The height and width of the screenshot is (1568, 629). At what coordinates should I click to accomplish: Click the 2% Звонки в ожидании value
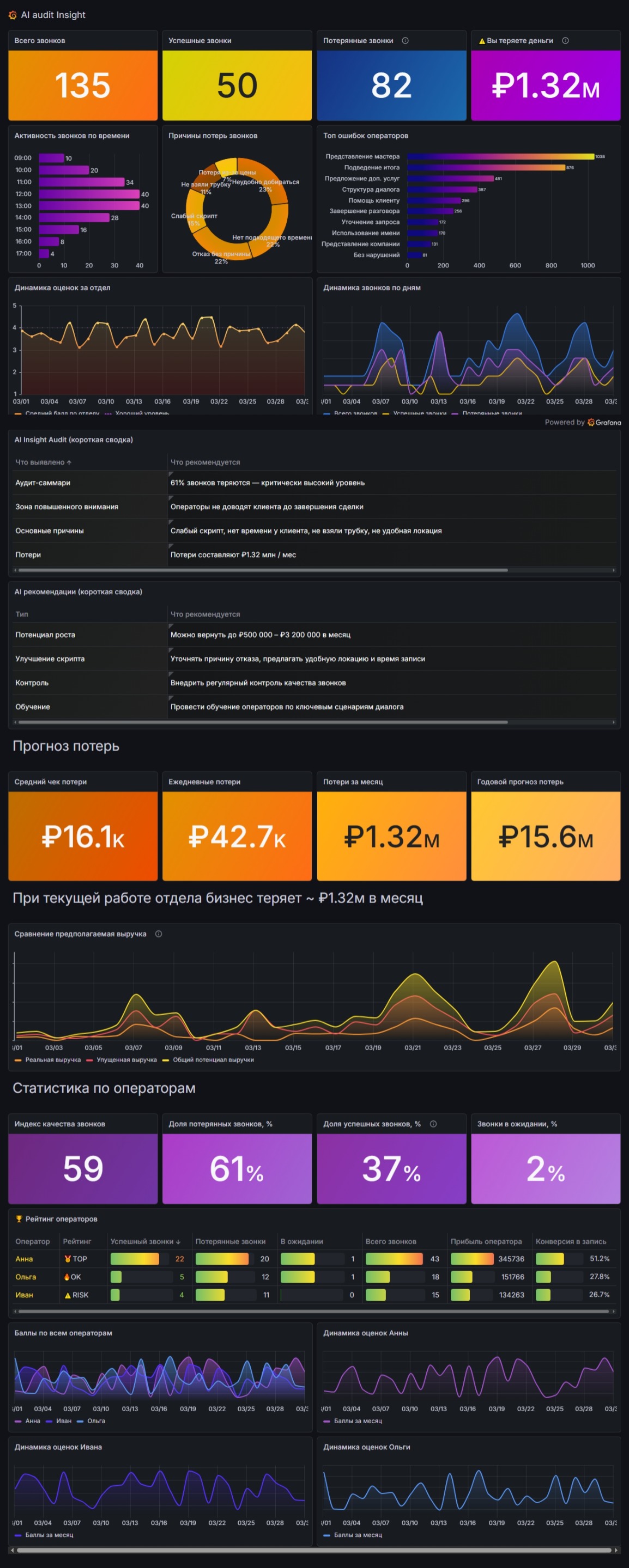tap(546, 1169)
